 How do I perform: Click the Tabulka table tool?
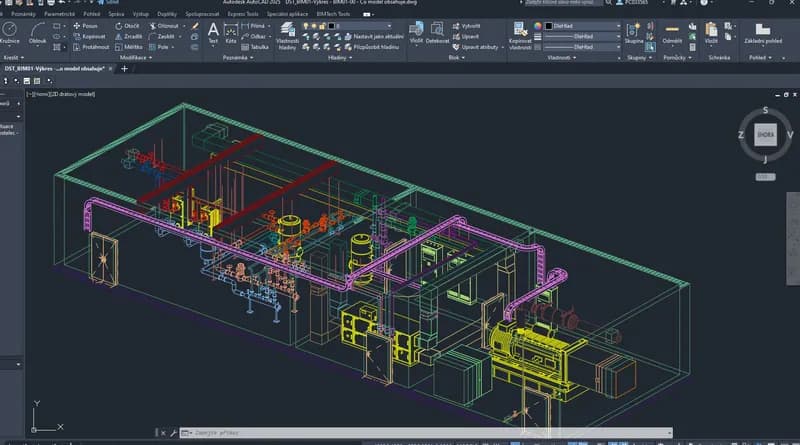[255, 47]
